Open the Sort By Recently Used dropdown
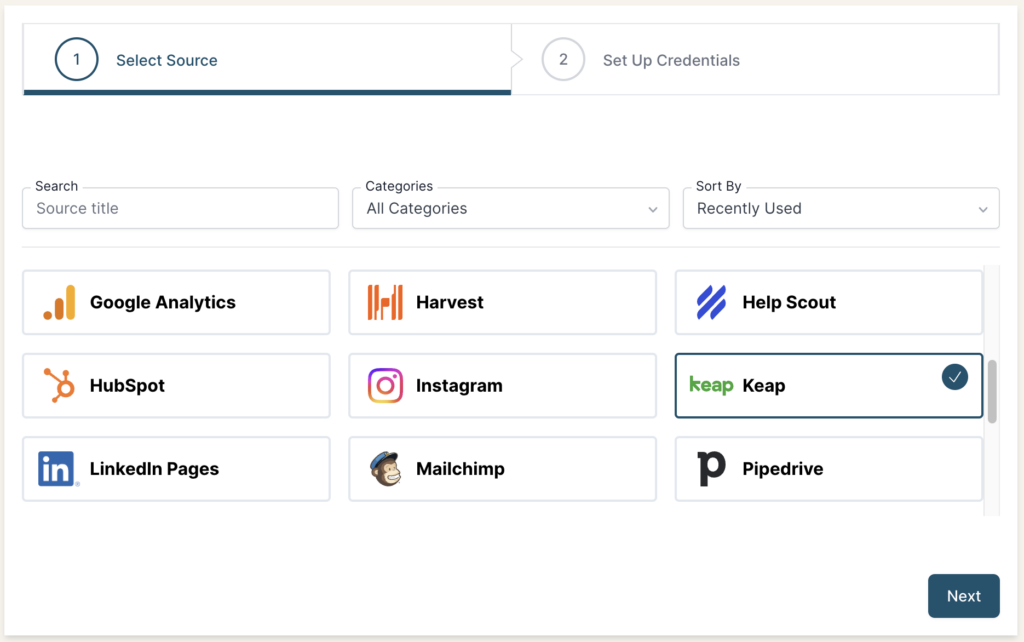The image size is (1024, 642). (x=840, y=208)
